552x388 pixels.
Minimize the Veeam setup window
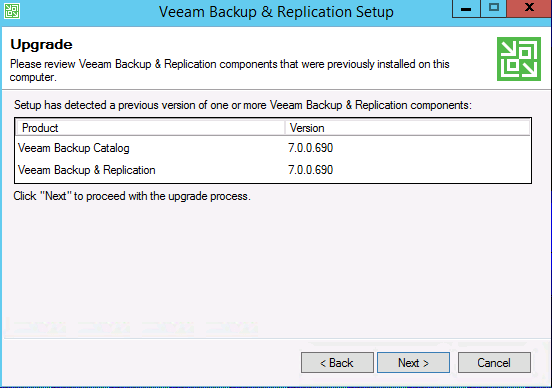(466, 8)
